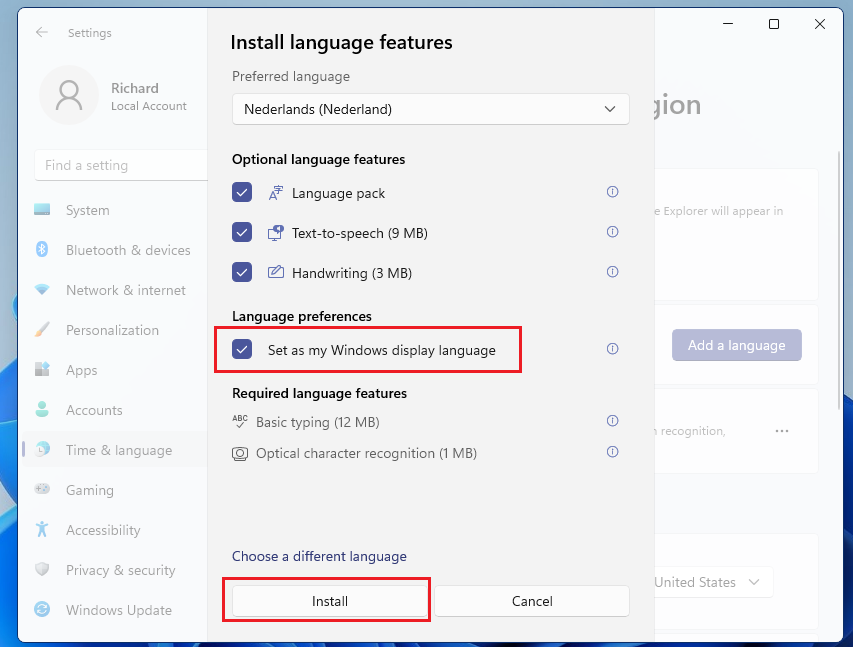
Task: Expand the United States region dropdown
Action: click(712, 582)
